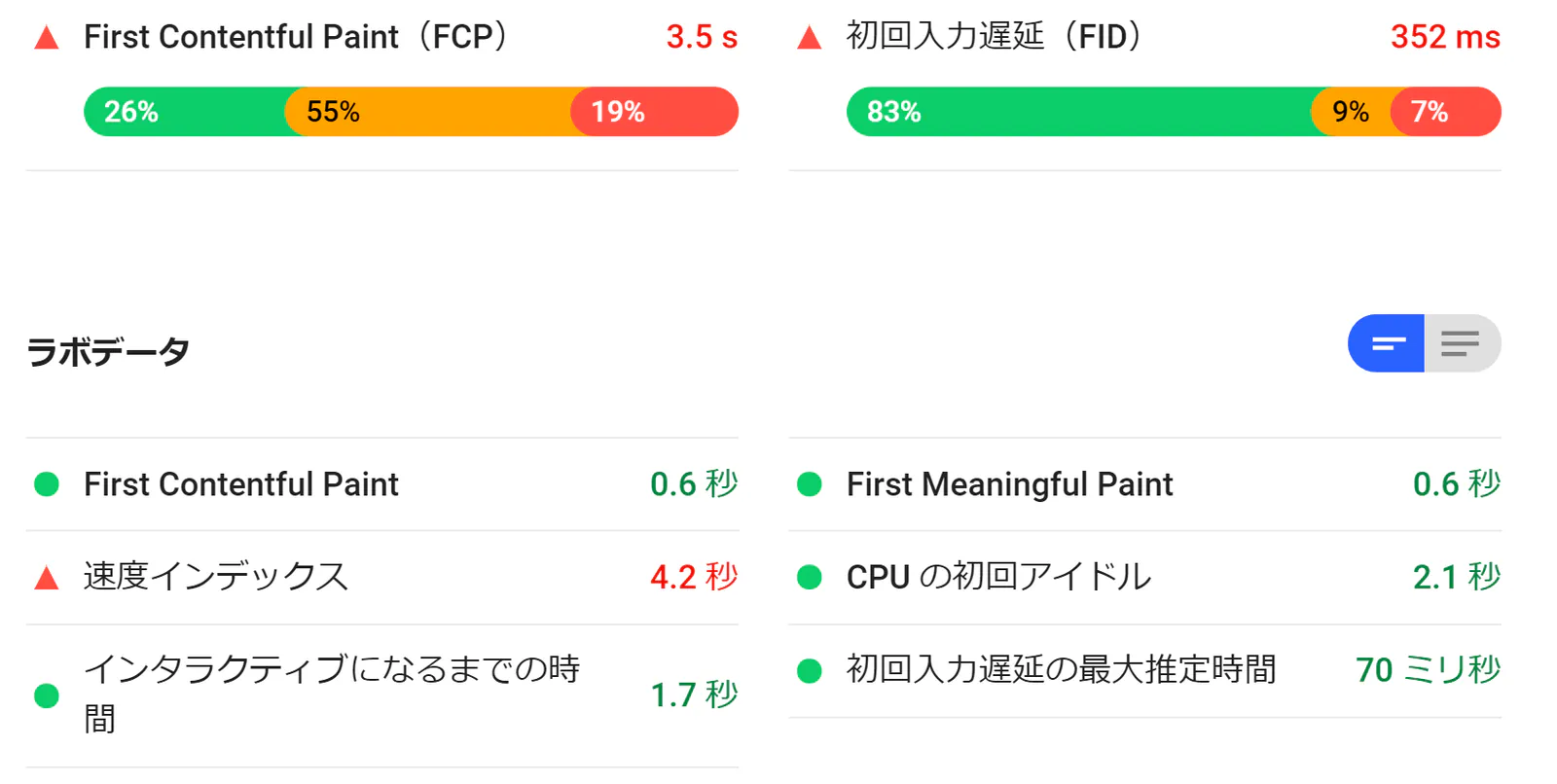The width and height of the screenshot is (1557, 784).
Task: Expand the First Contentful Paint lab row
Action: [x=382, y=484]
